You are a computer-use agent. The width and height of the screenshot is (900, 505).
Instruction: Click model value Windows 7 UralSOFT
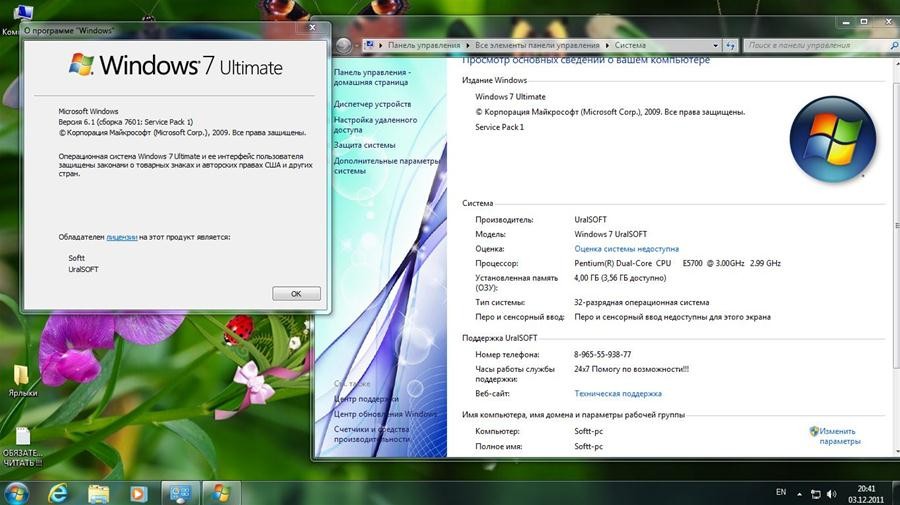610,234
